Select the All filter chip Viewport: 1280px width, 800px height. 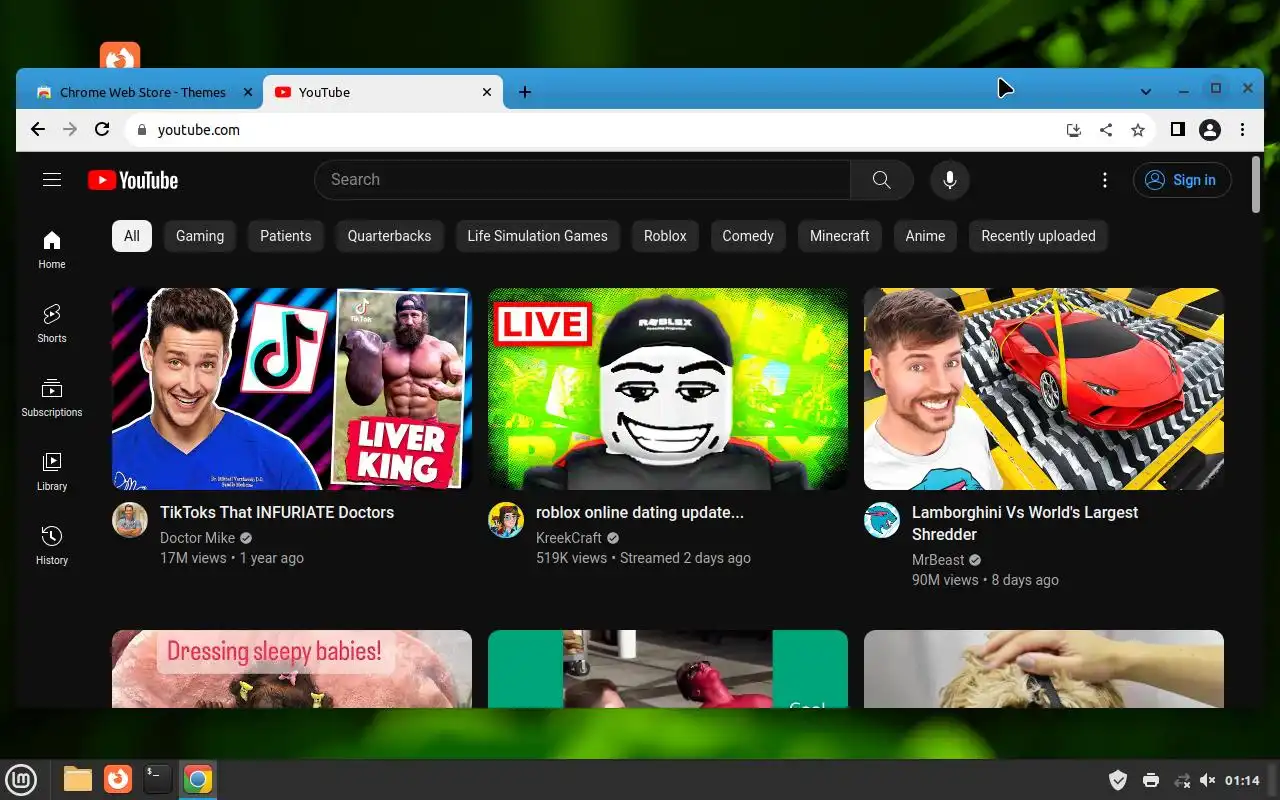pyautogui.click(x=132, y=236)
